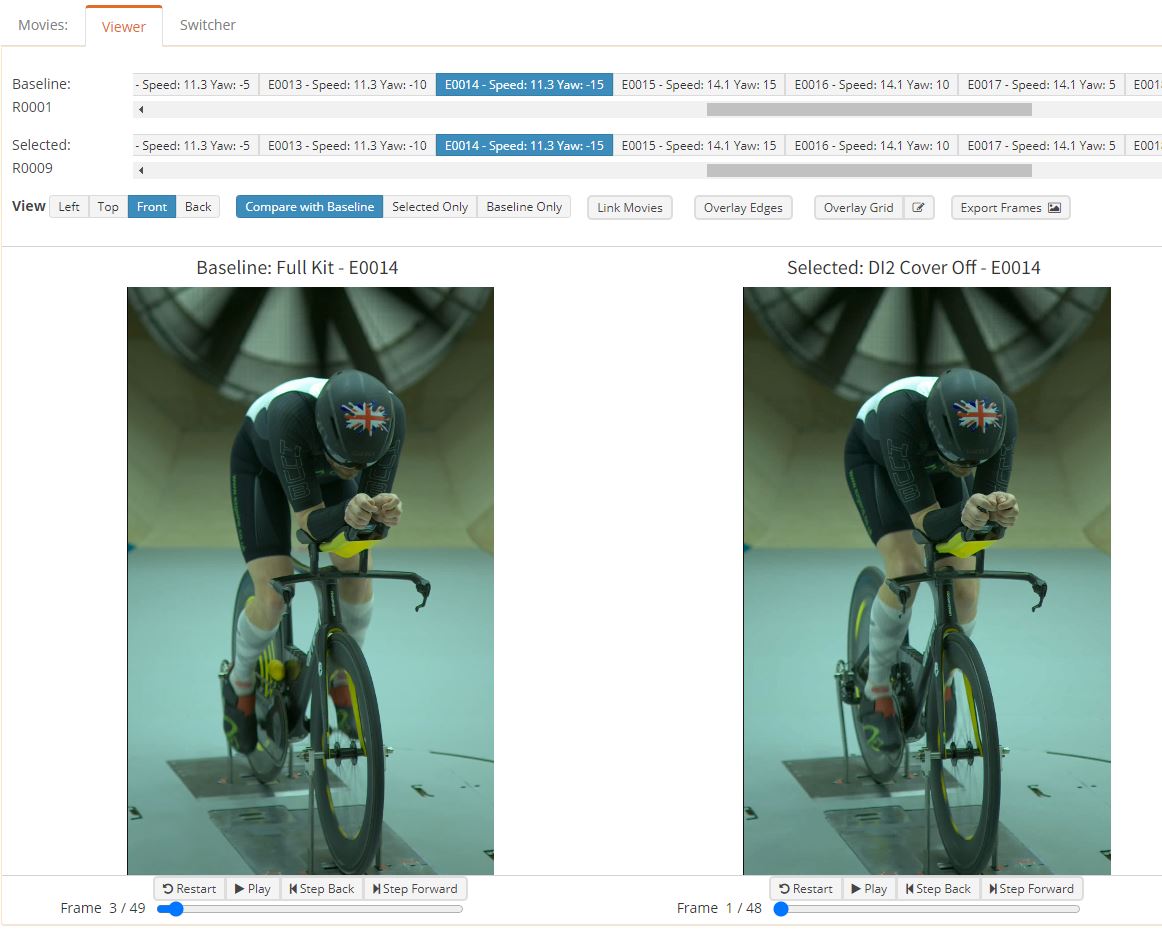Play the baseline movie

pyautogui.click(x=253, y=888)
